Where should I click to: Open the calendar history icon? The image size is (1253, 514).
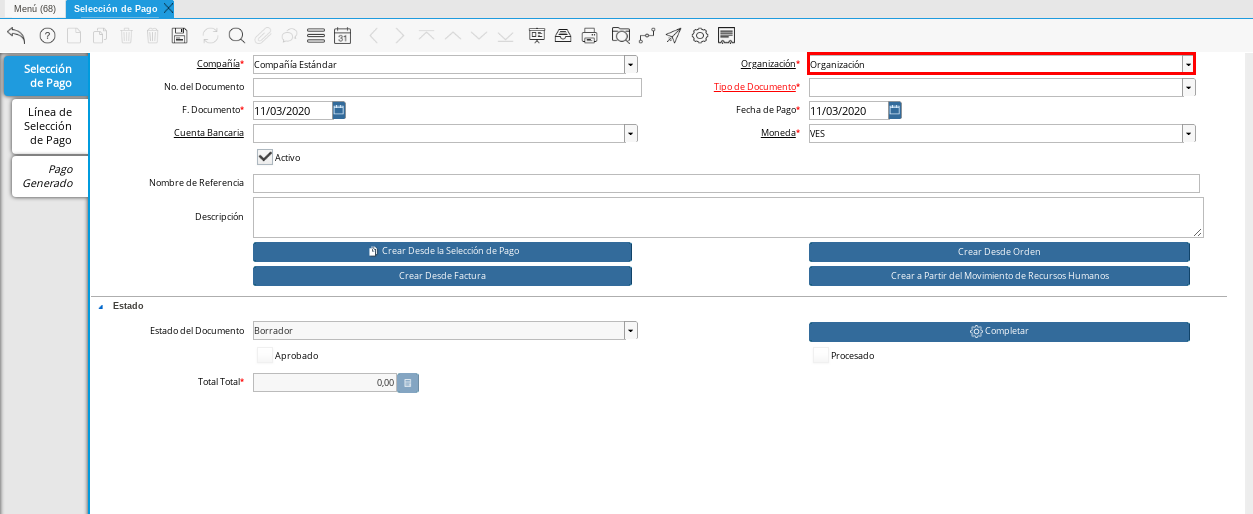(x=342, y=35)
